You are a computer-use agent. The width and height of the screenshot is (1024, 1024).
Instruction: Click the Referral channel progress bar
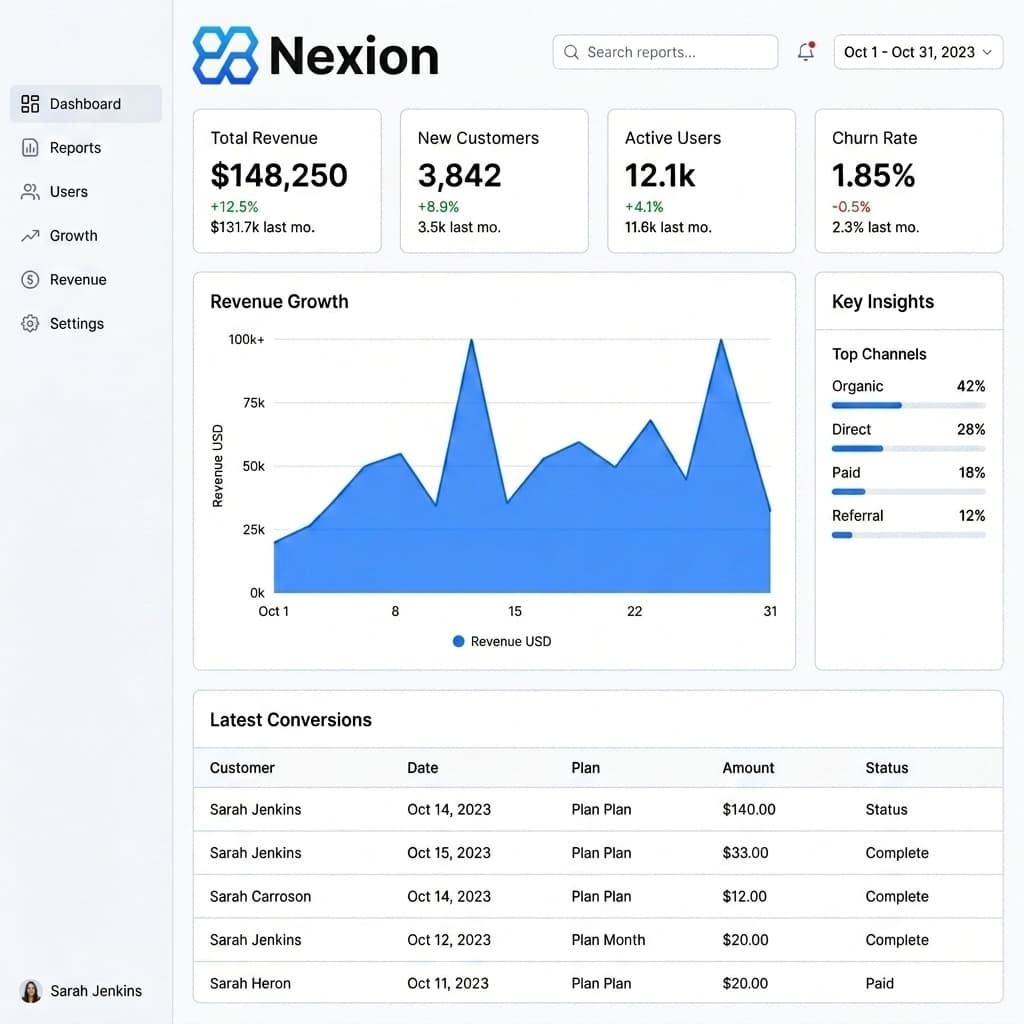click(x=908, y=535)
